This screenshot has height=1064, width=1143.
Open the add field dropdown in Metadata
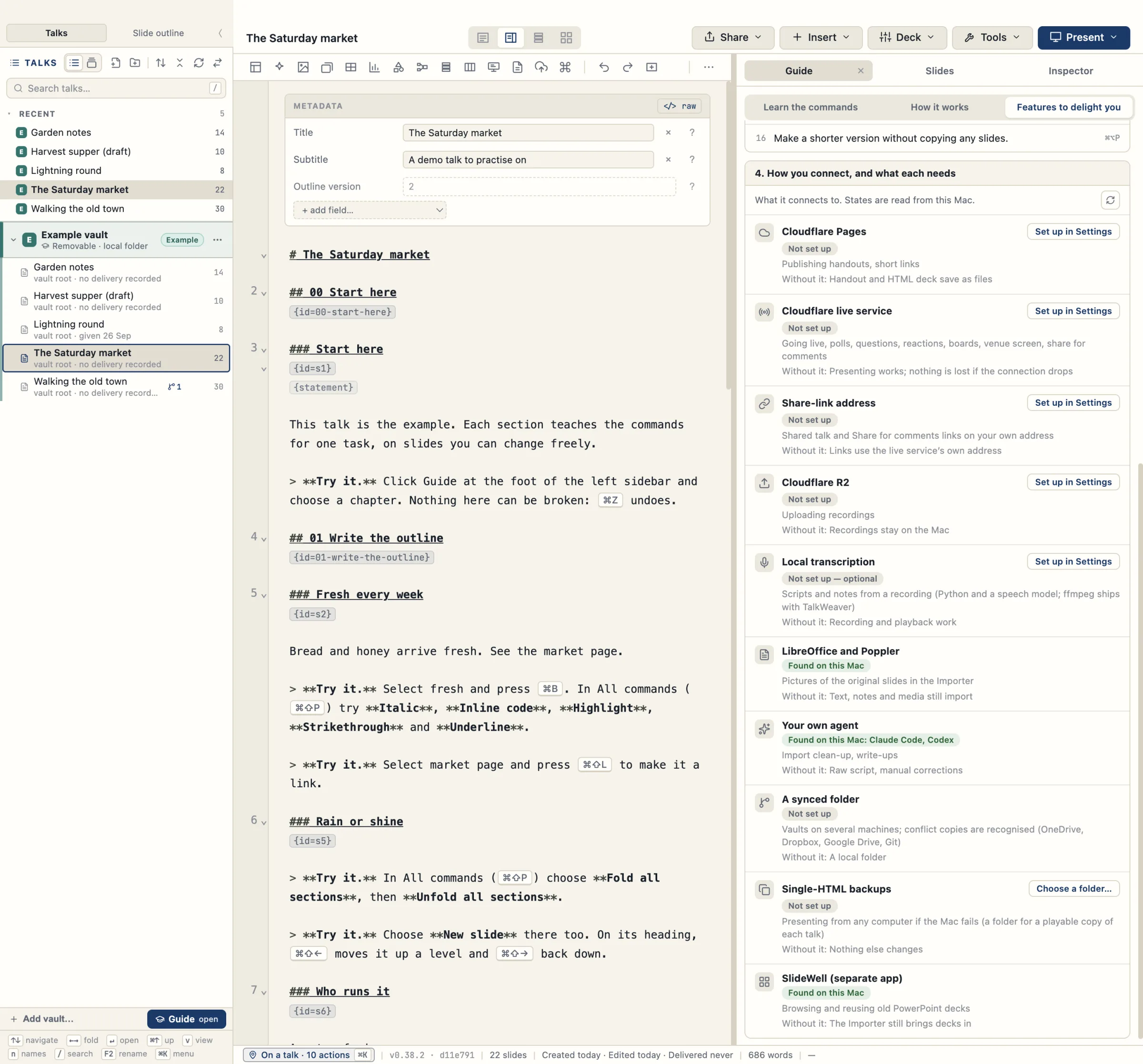[x=370, y=210]
